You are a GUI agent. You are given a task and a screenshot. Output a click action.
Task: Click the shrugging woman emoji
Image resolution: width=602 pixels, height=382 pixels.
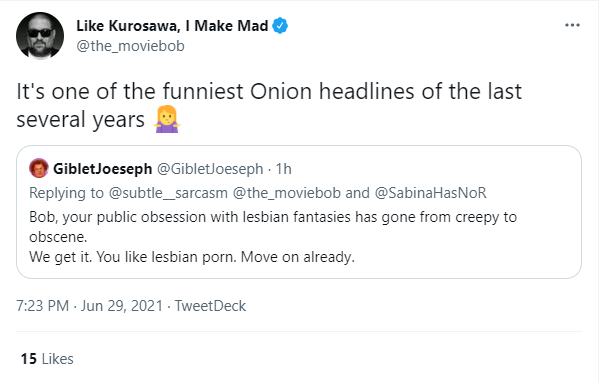(167, 119)
